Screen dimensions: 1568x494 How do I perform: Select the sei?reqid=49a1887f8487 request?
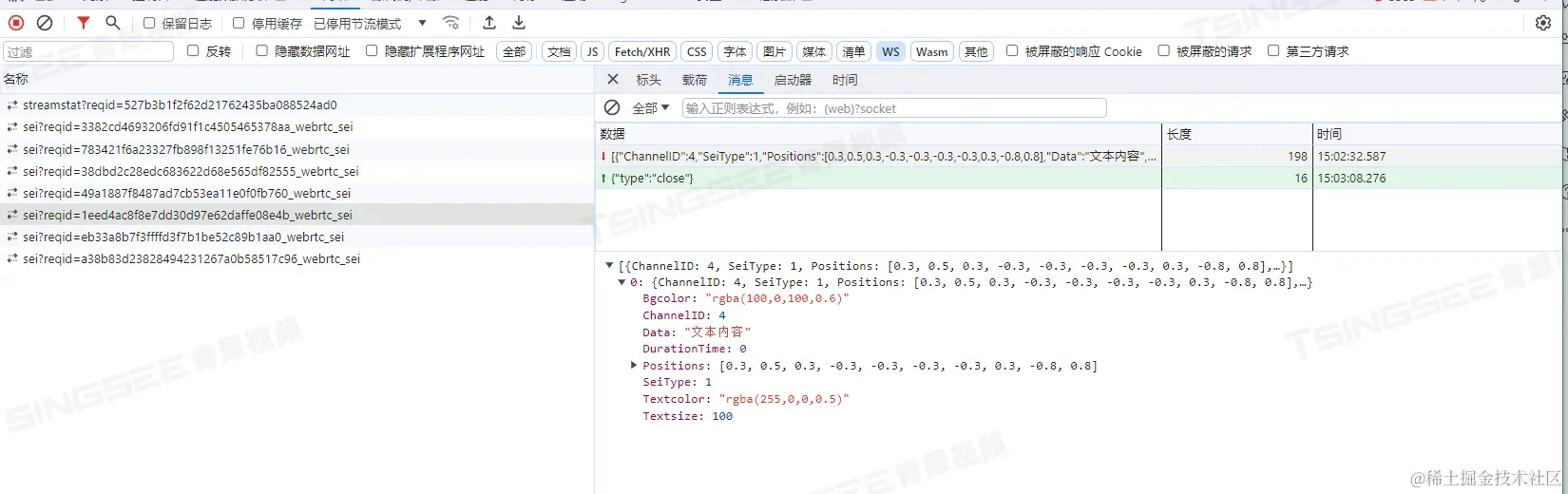coord(296,193)
